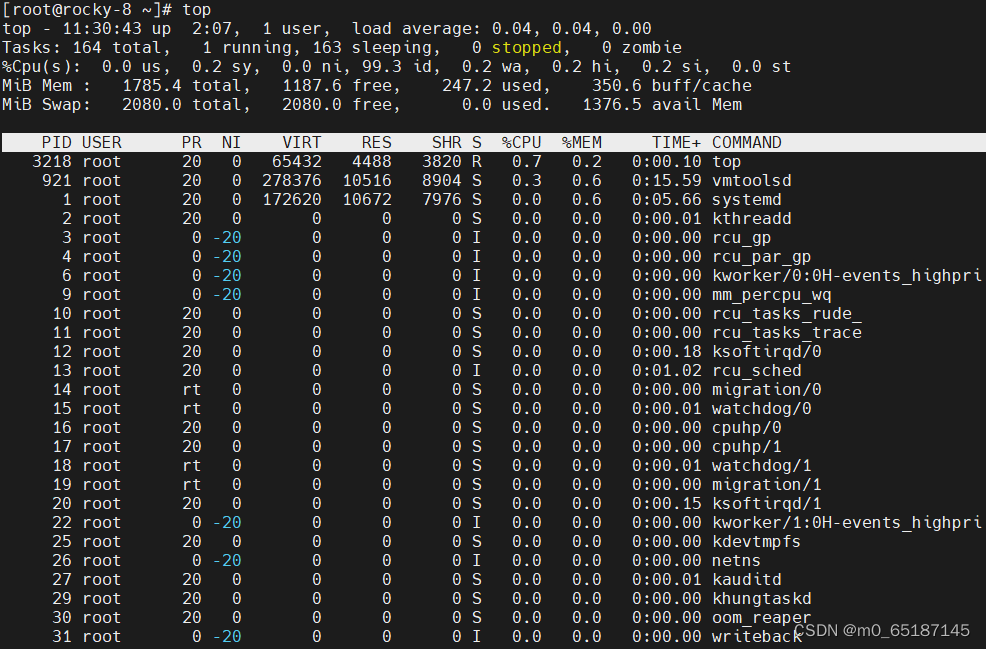Screen dimensions: 986x649
Task: Click the ksoftirqd/0 command name
Action: [767, 352]
